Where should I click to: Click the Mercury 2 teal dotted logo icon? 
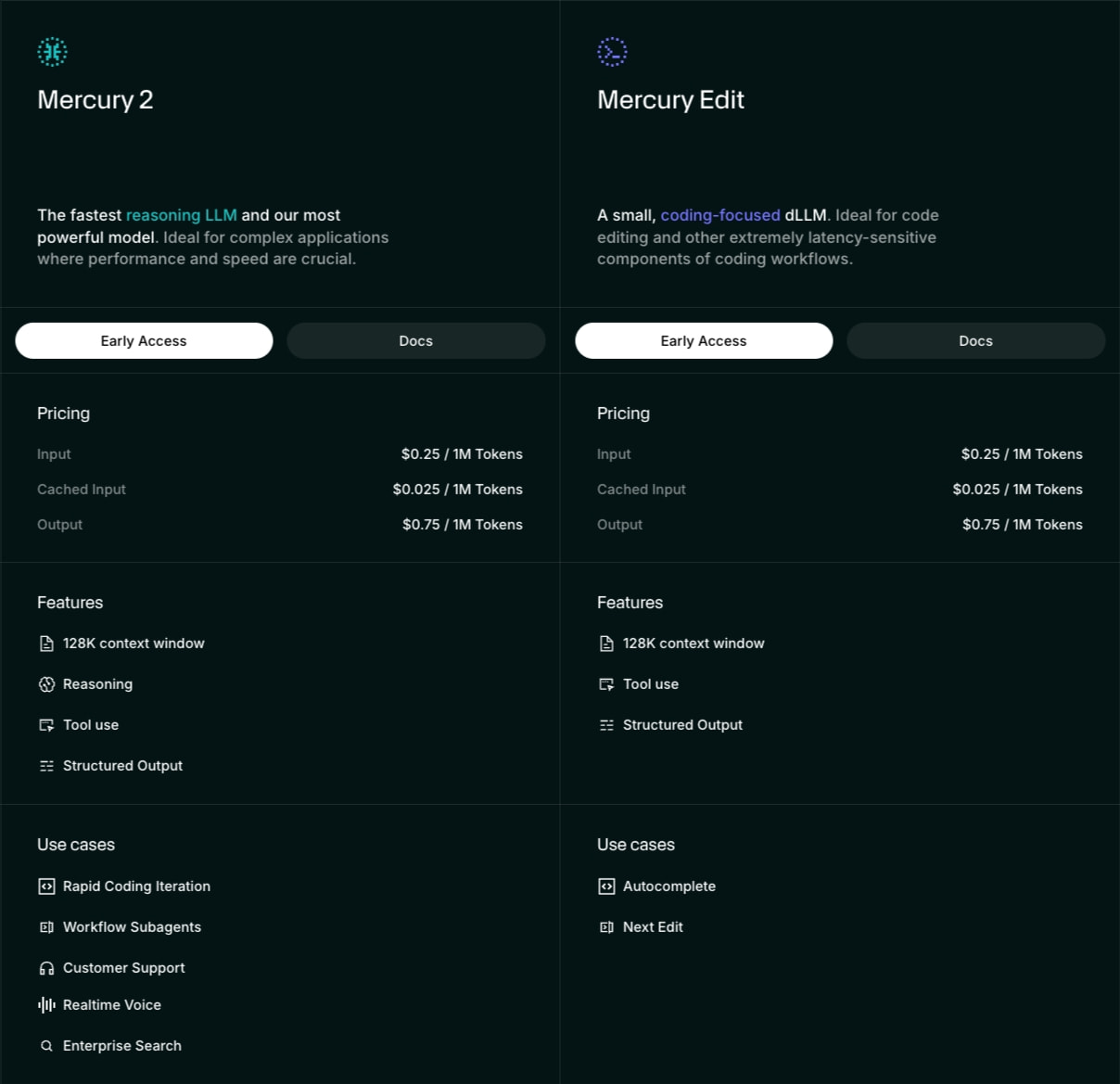click(52, 51)
